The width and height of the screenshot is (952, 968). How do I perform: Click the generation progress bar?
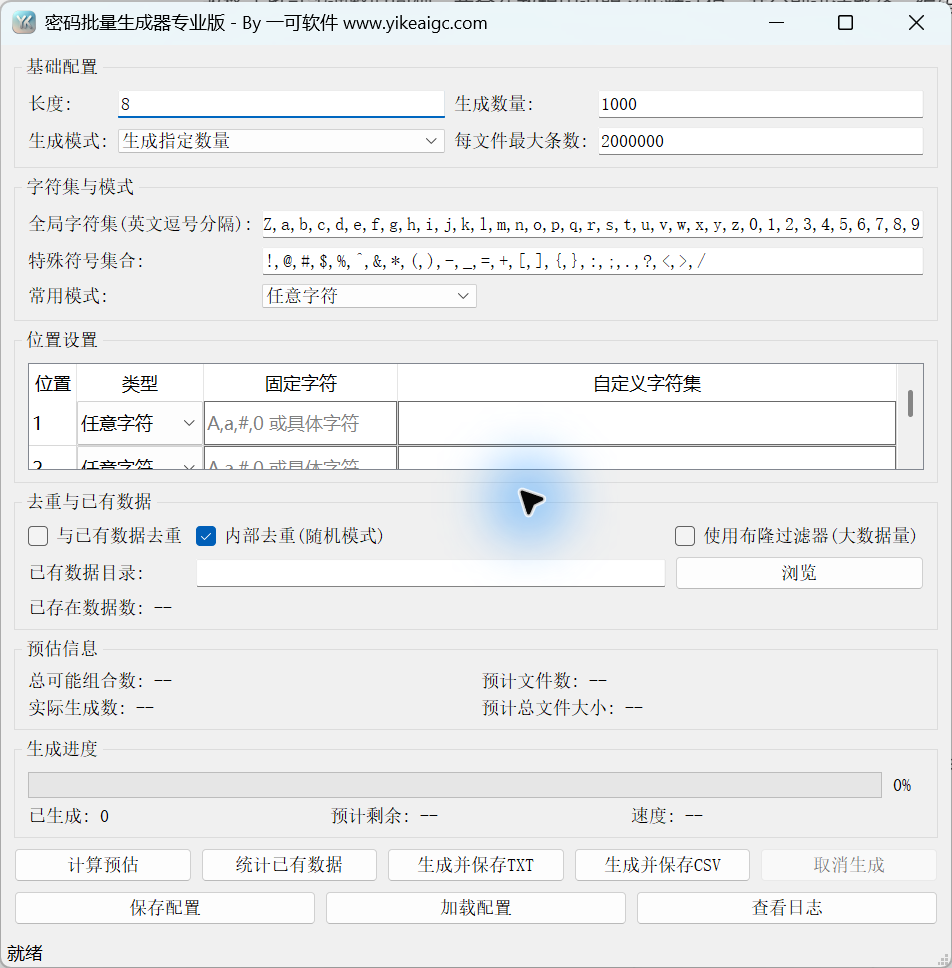point(454,785)
